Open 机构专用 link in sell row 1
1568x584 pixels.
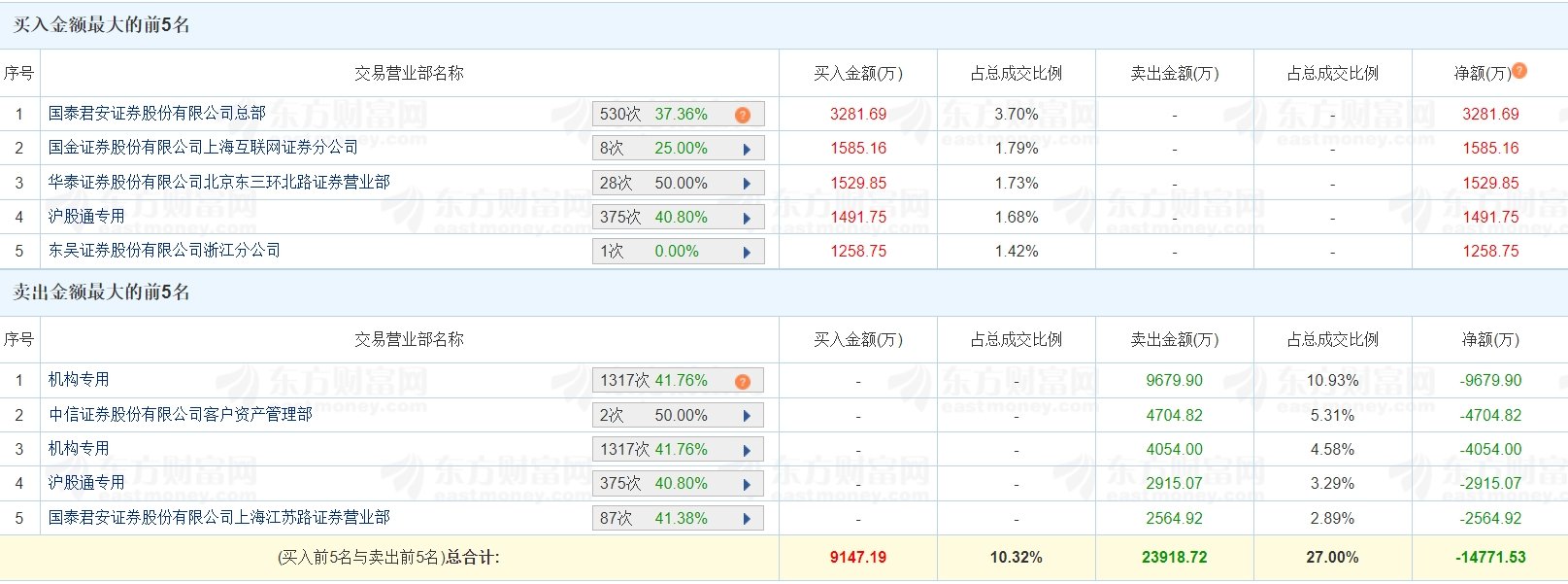click(x=79, y=380)
